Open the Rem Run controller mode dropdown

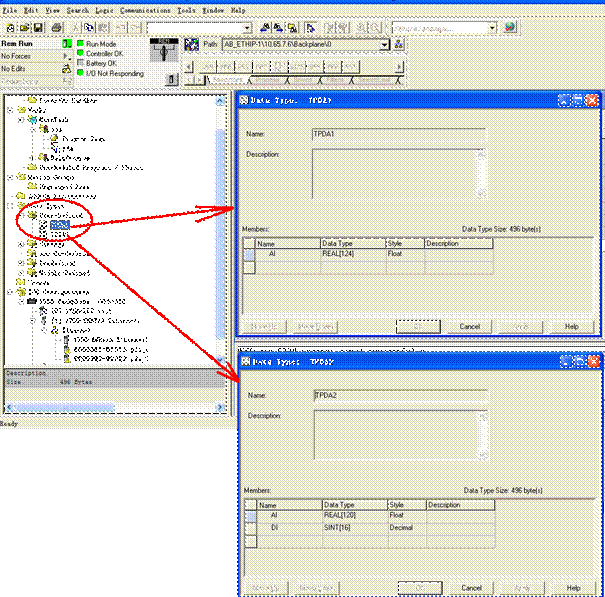point(67,45)
